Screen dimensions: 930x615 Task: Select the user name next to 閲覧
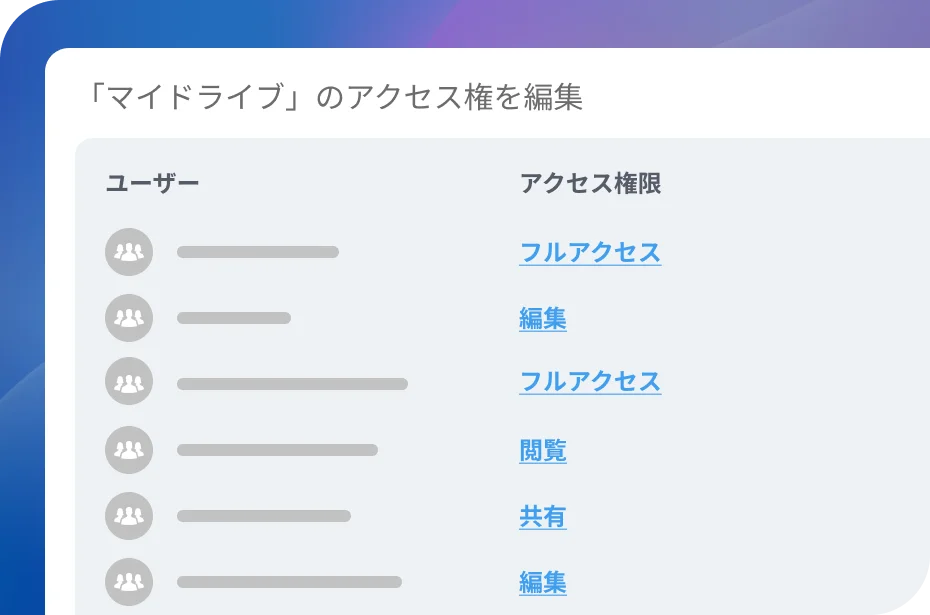click(277, 450)
